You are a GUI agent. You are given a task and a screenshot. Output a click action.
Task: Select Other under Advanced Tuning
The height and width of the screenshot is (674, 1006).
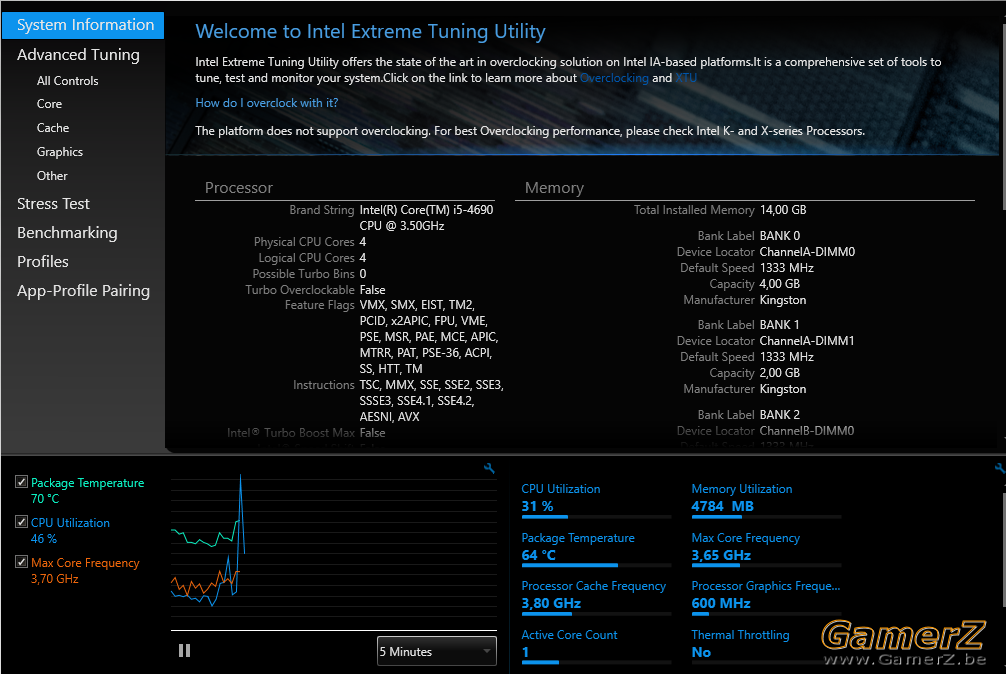(52, 176)
